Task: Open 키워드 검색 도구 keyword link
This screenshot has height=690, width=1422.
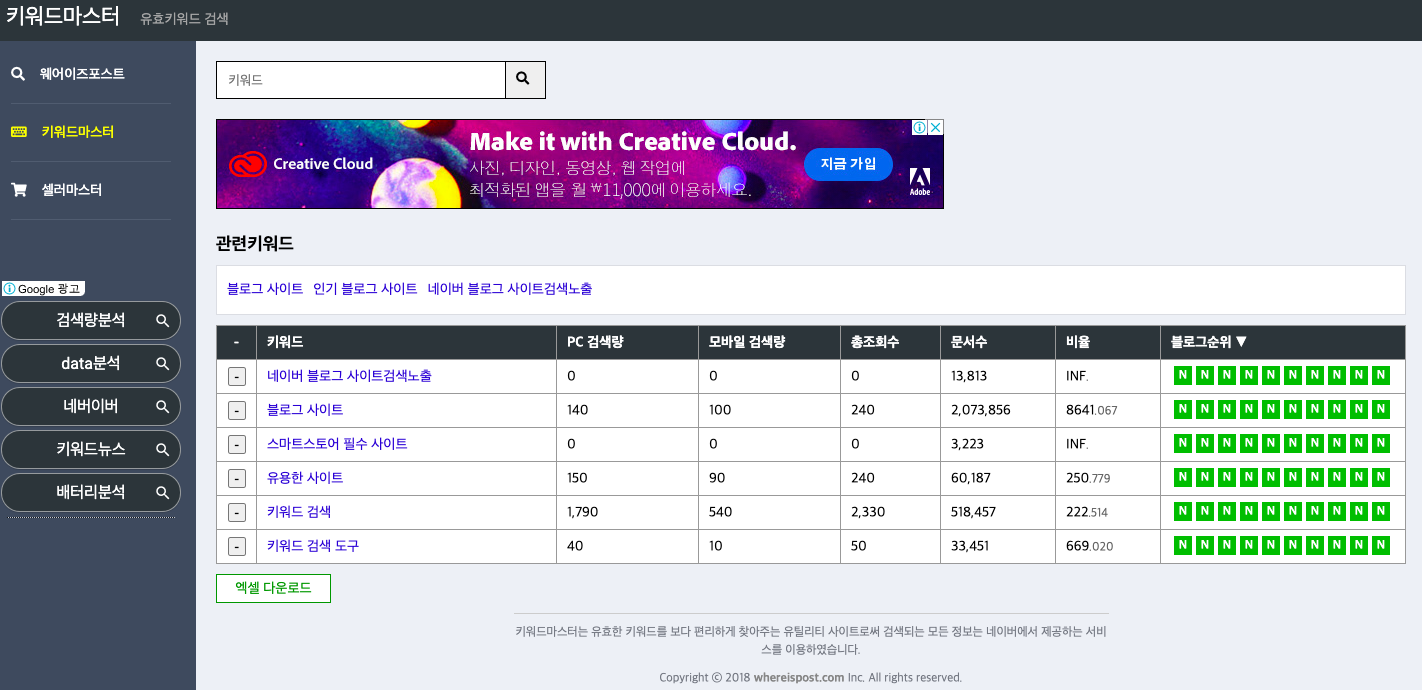Action: 313,546
